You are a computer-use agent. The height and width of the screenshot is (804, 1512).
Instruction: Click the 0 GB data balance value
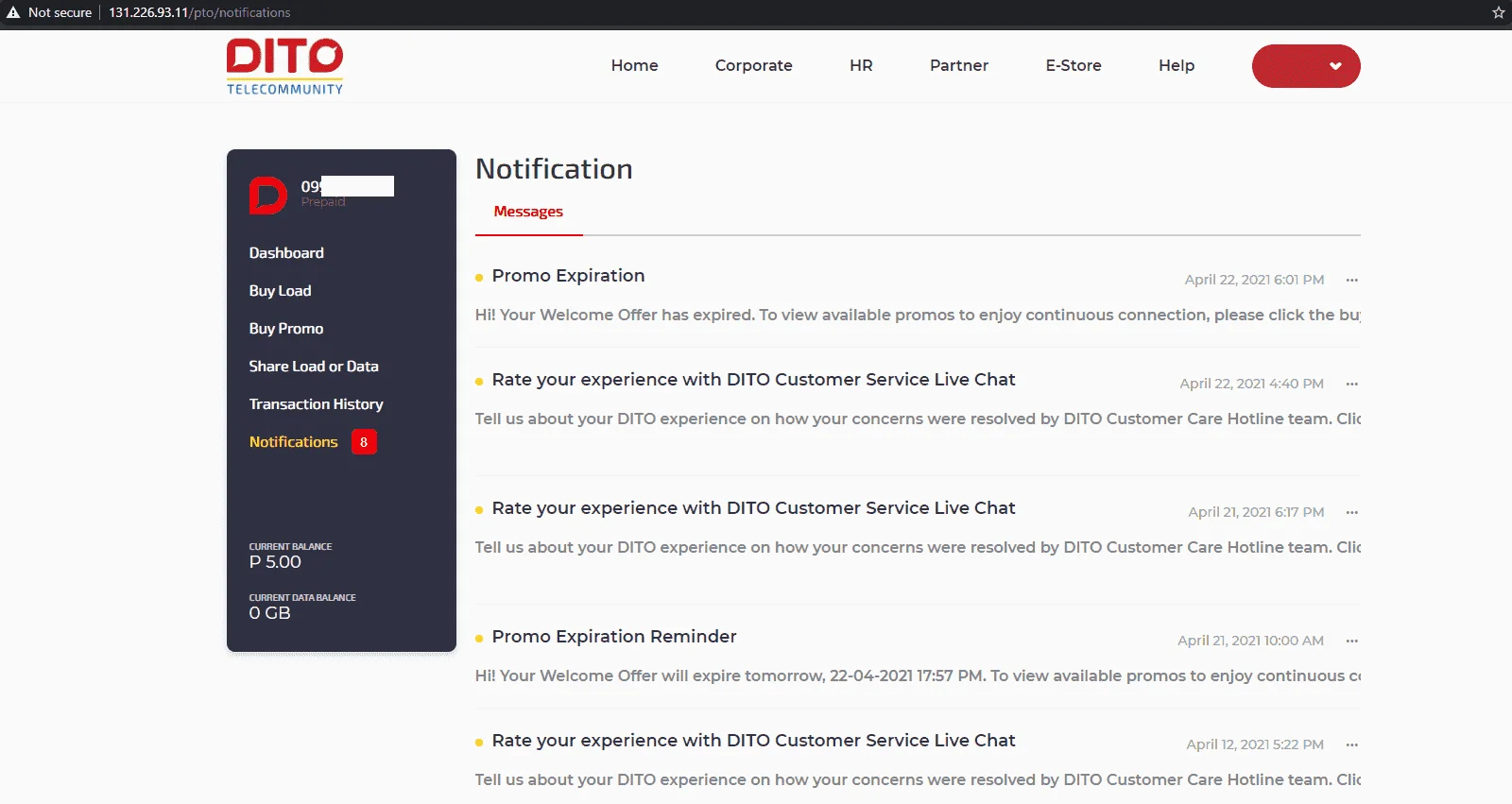coord(269,613)
